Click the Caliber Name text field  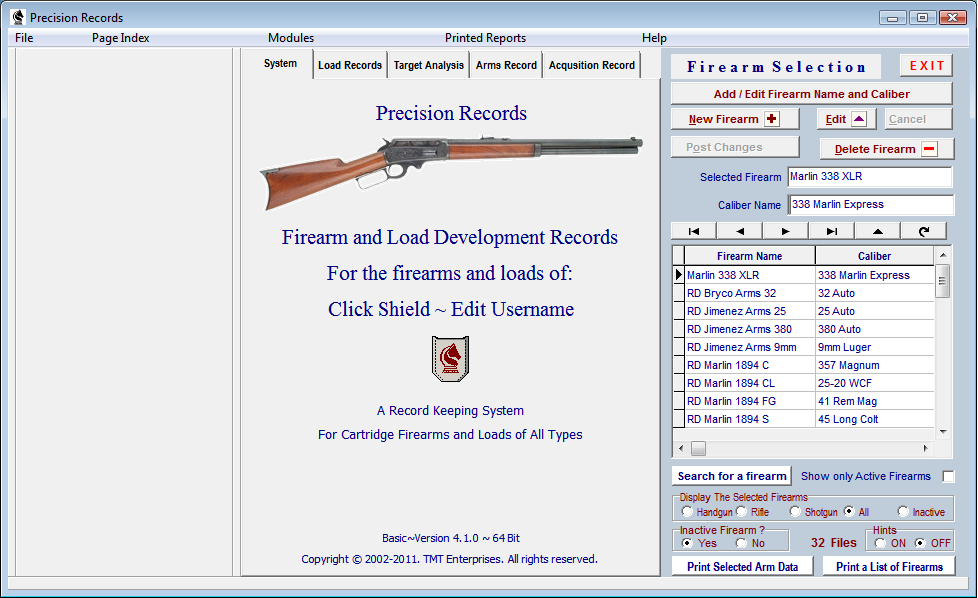[871, 205]
